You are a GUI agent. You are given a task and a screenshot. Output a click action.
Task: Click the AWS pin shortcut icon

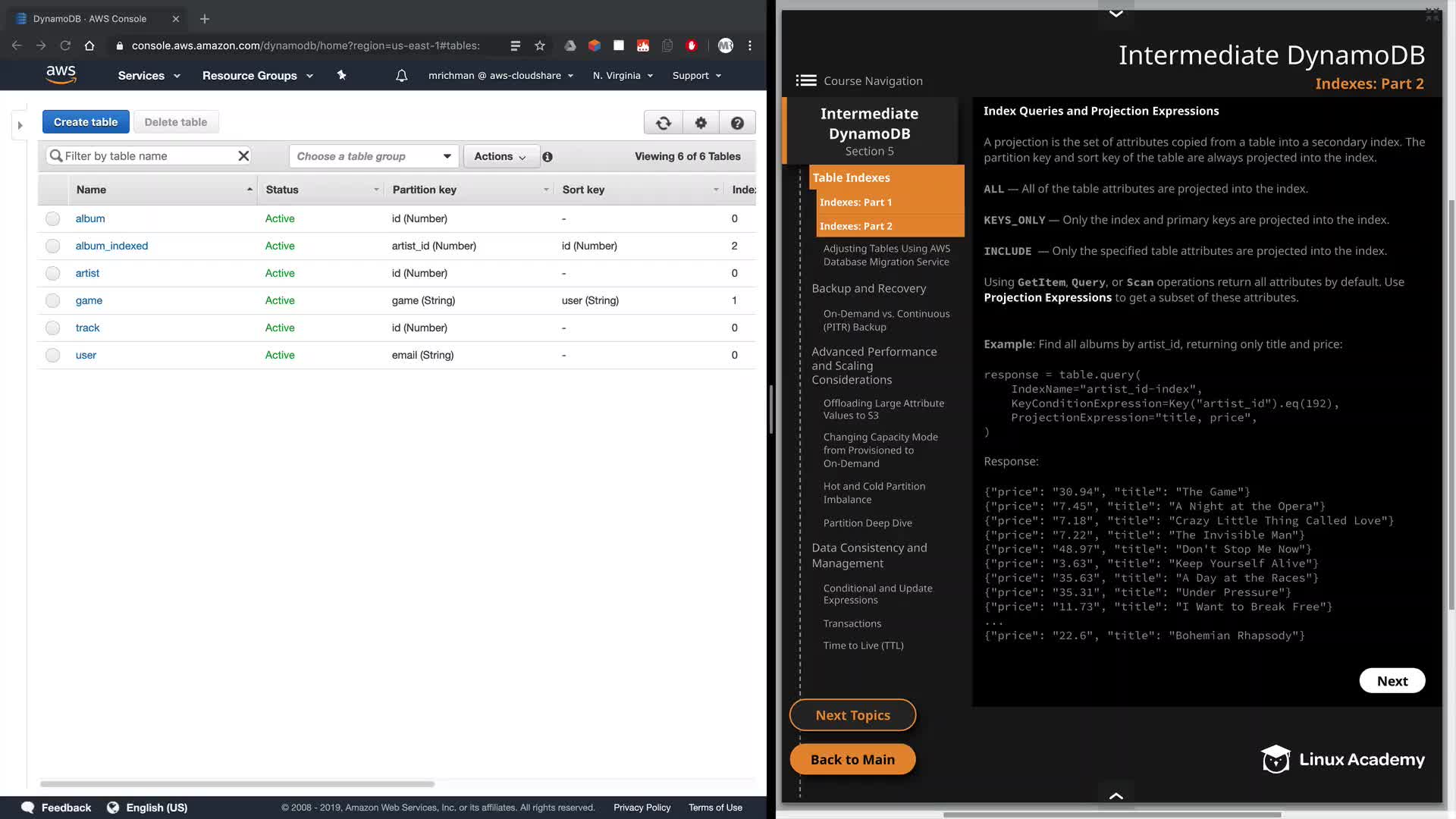341,75
